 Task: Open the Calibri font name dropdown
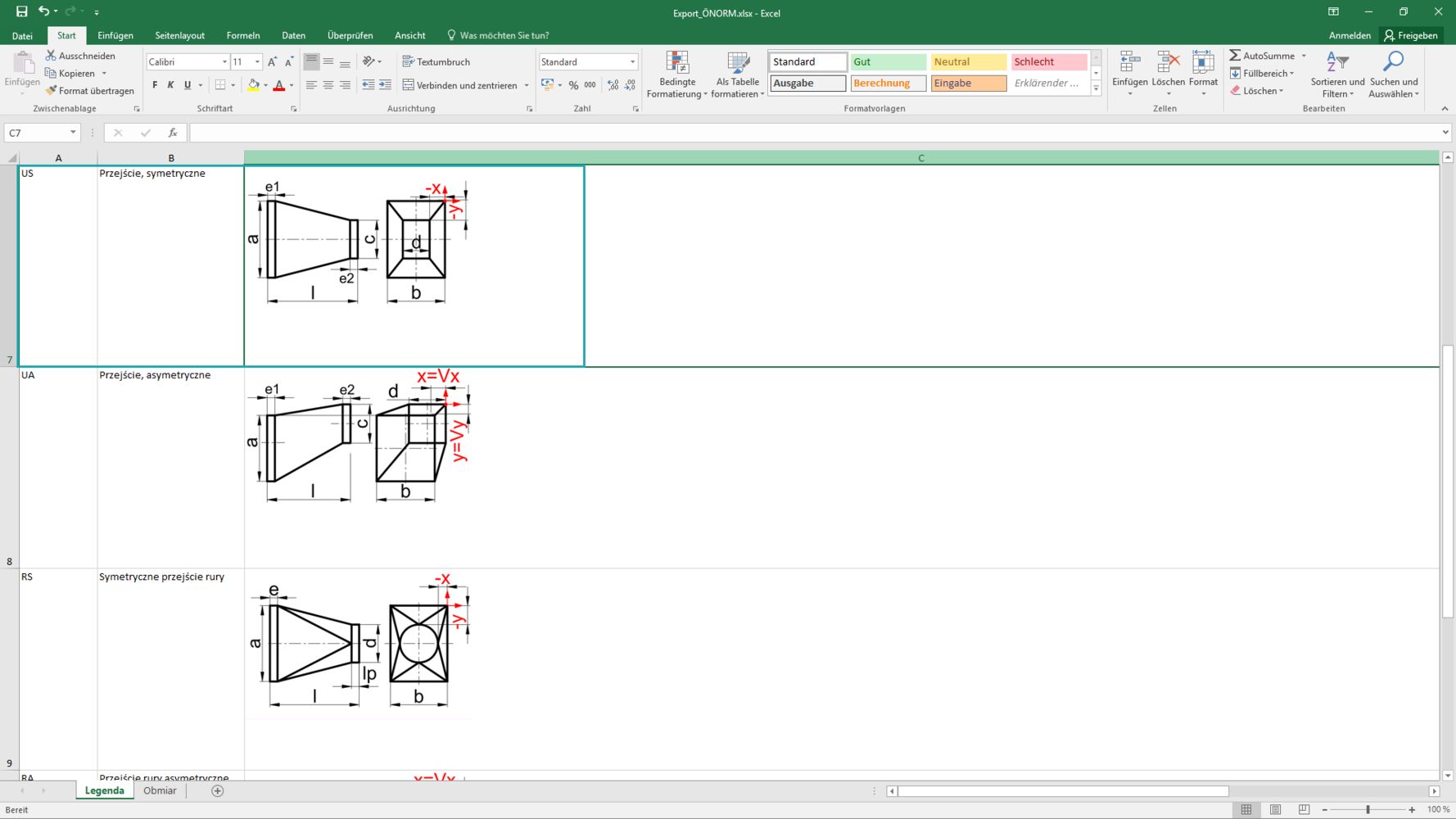coord(224,62)
